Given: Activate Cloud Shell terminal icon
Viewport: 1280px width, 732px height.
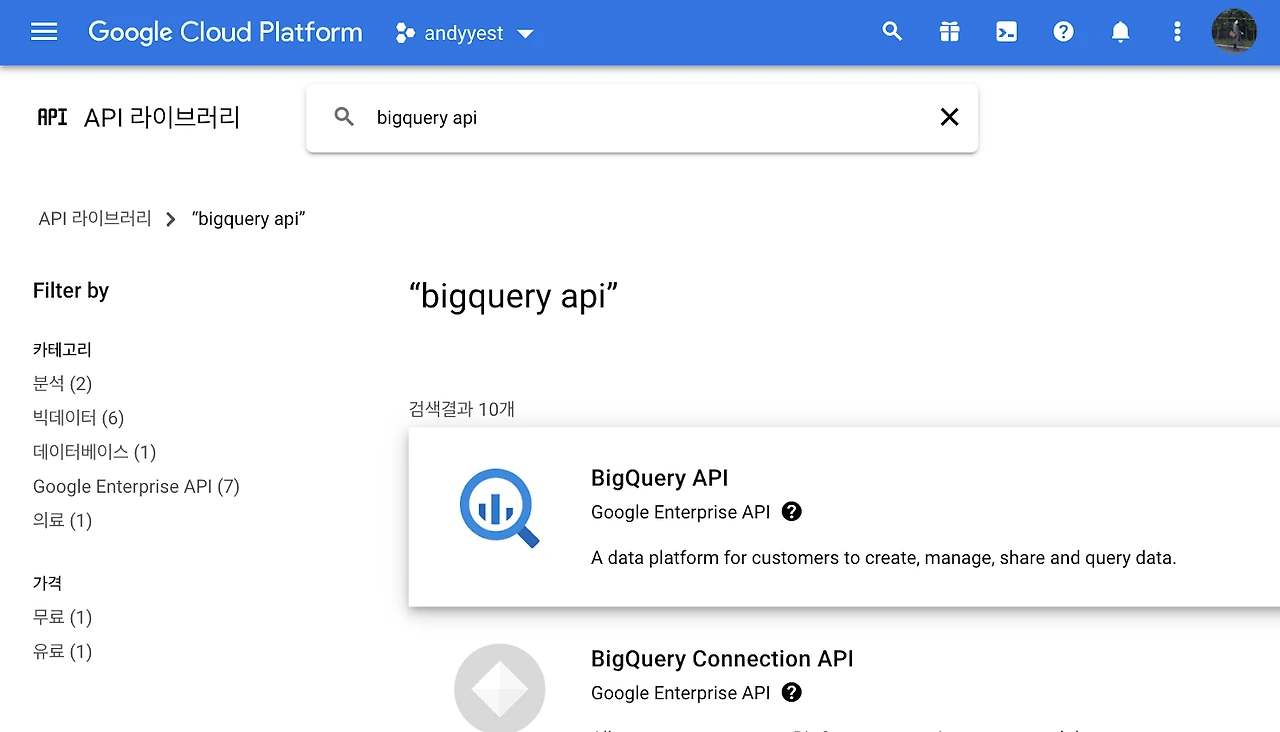Looking at the screenshot, I should (x=1006, y=32).
